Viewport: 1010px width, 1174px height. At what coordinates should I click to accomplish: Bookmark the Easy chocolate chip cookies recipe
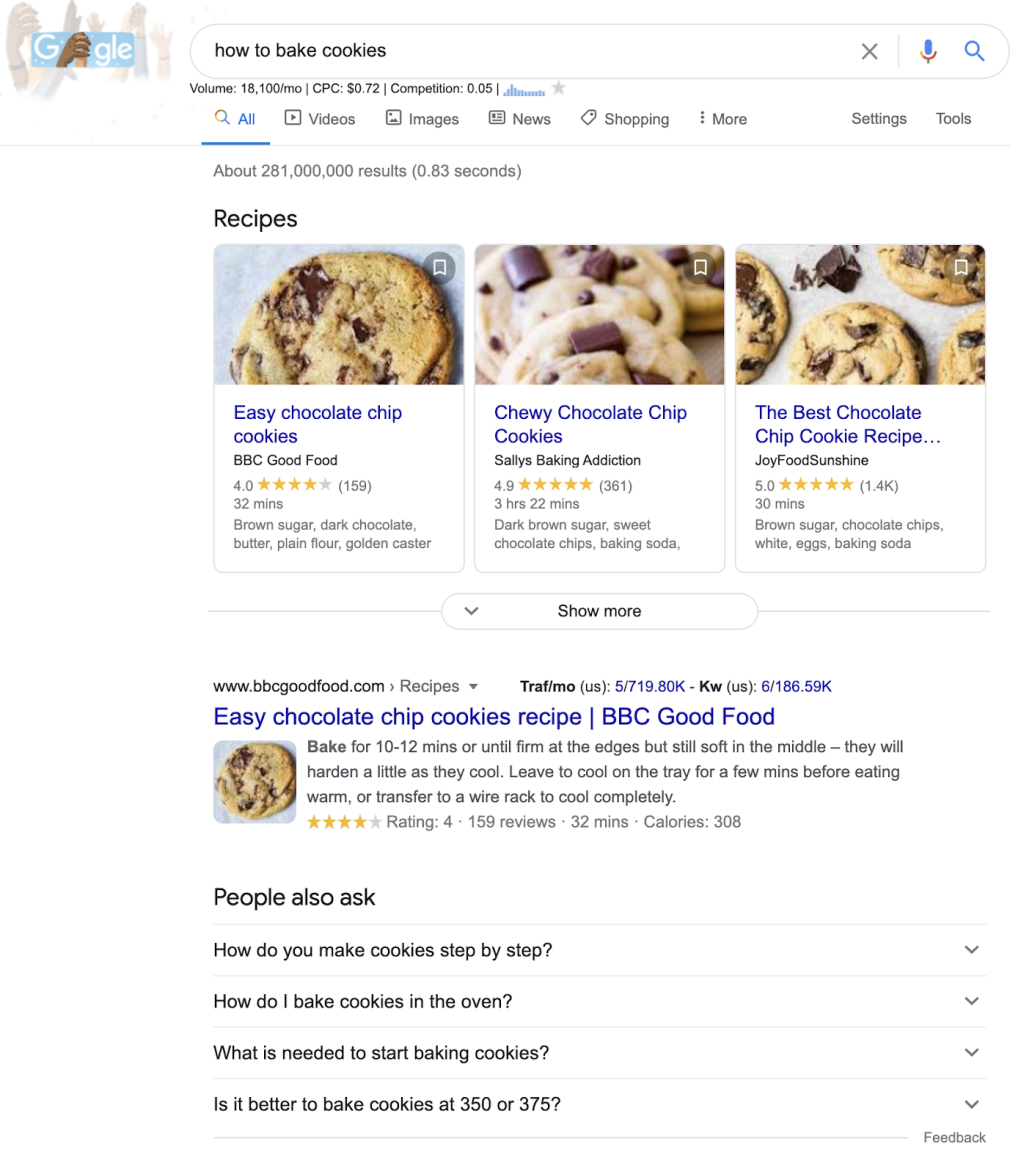tap(439, 267)
